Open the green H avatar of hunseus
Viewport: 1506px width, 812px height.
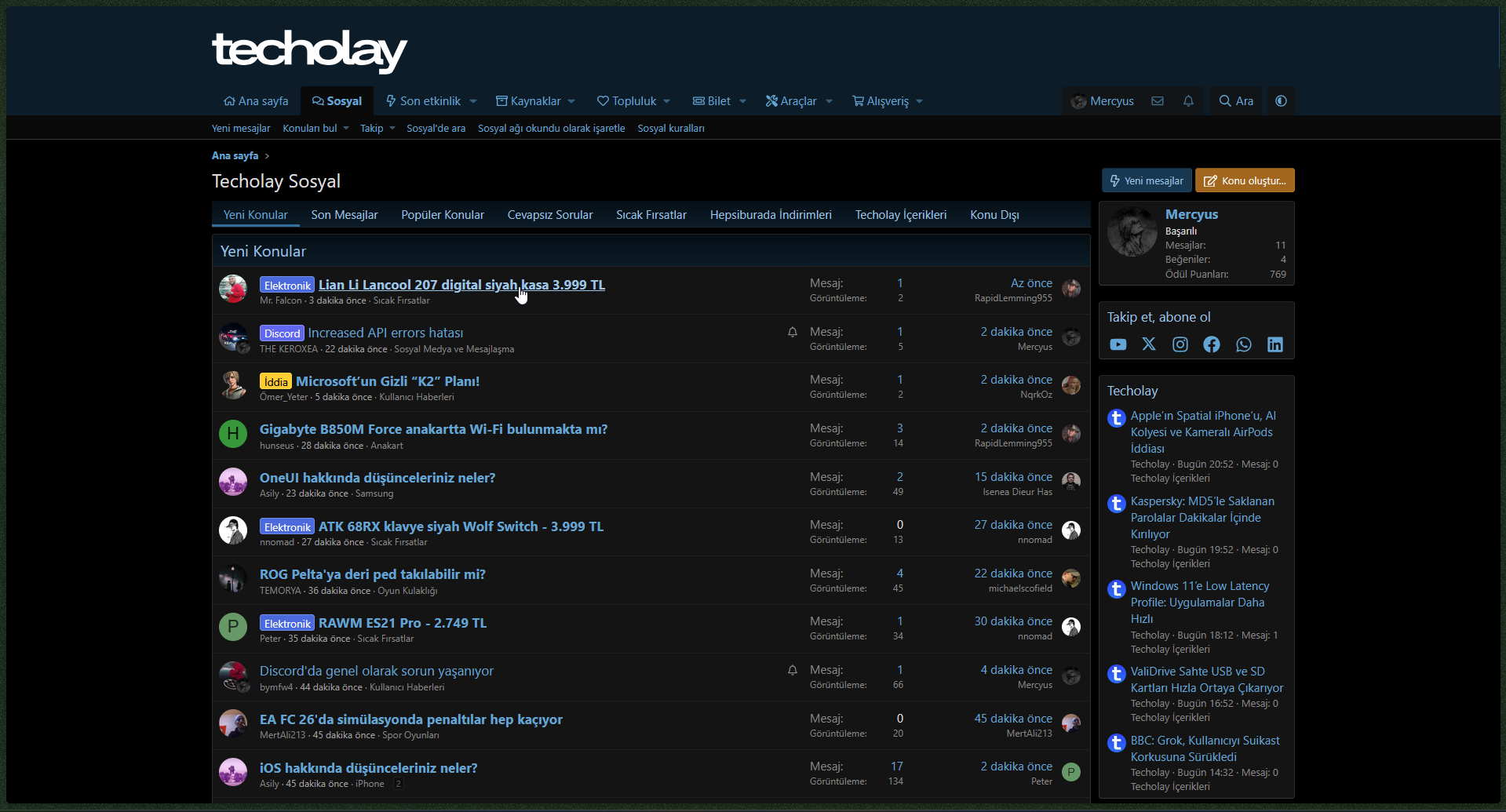233,433
